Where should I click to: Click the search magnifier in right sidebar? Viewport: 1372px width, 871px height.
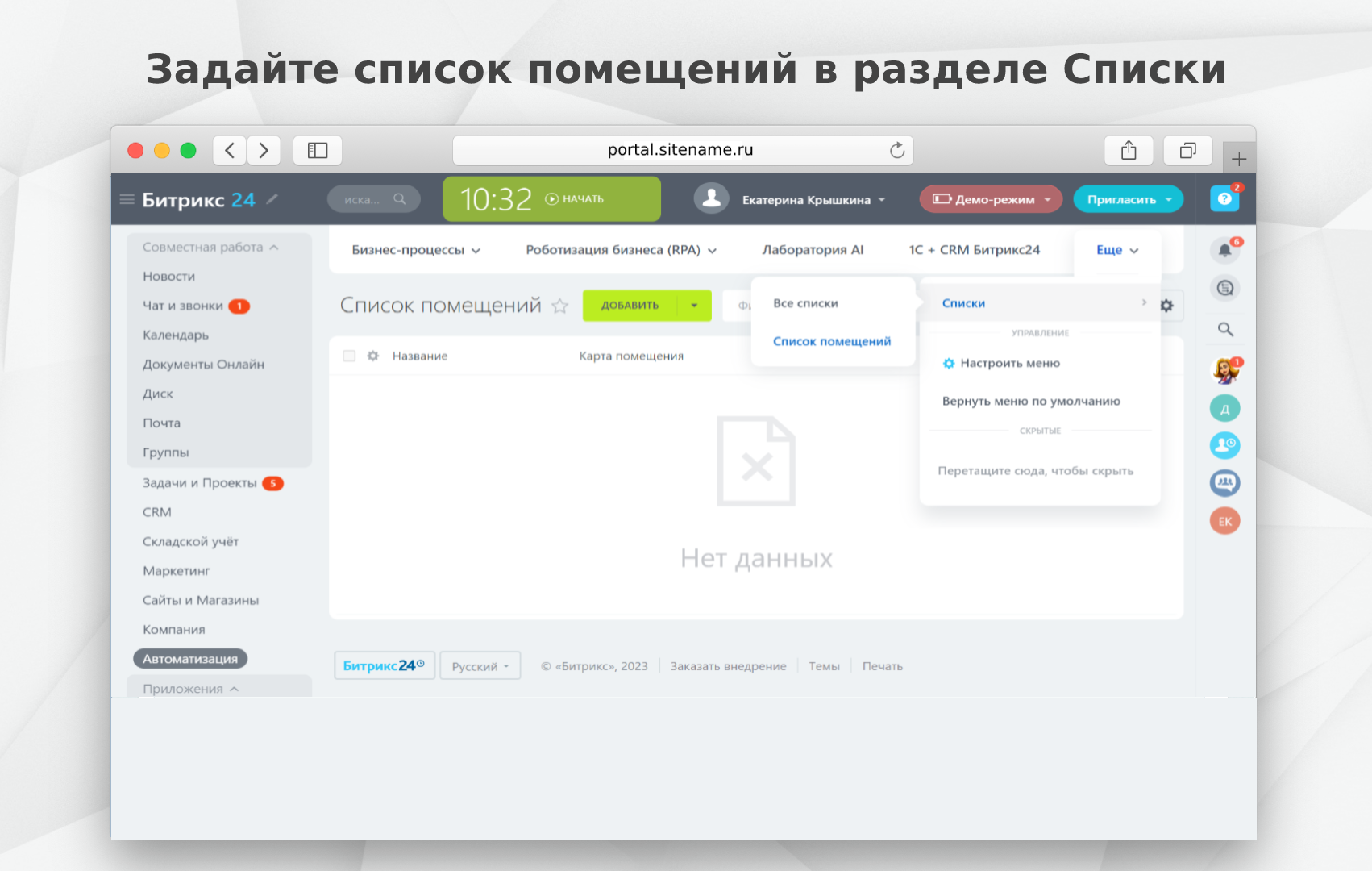(1225, 329)
